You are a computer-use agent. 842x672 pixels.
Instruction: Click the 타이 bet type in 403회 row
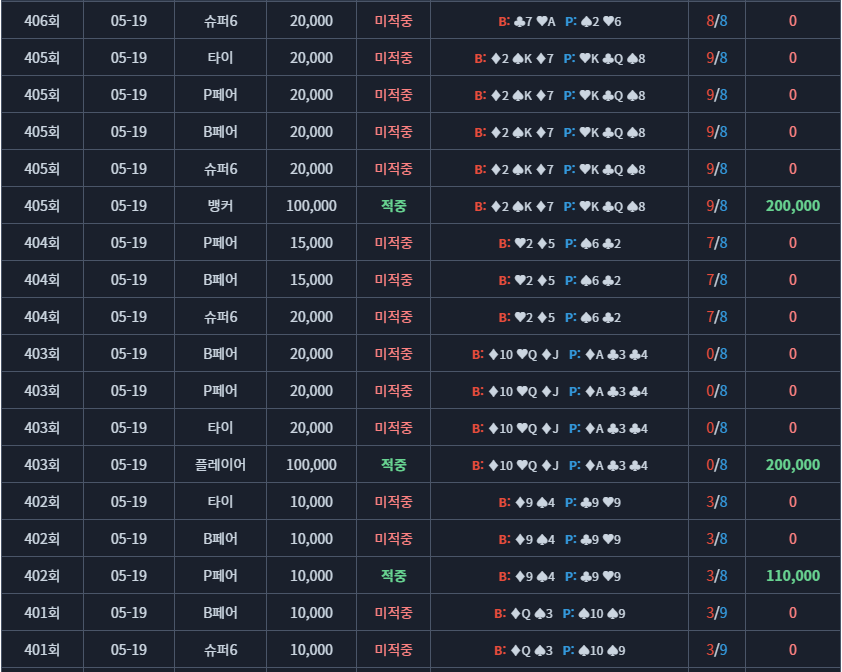click(220, 428)
